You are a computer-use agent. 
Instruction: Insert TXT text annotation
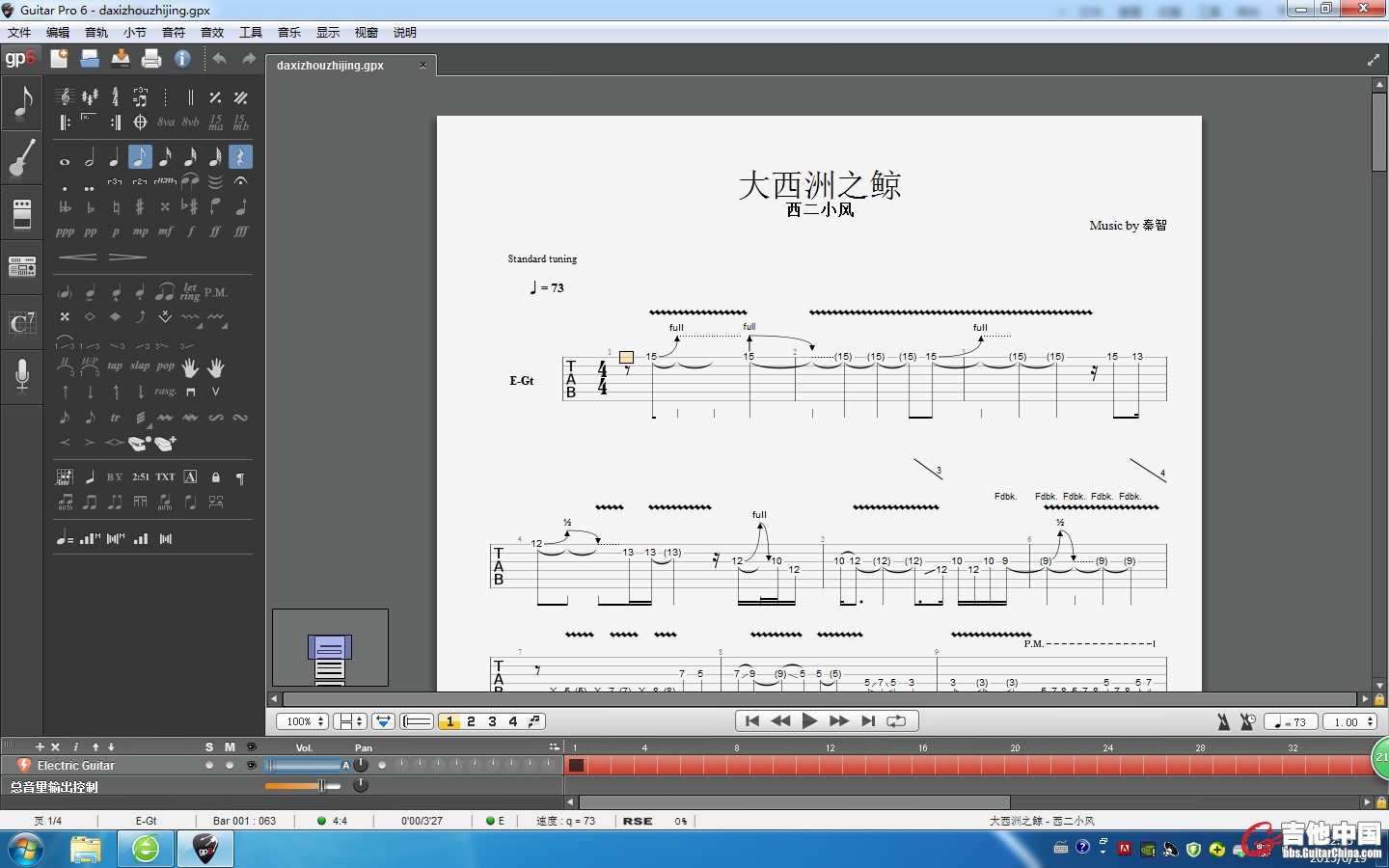tap(166, 477)
